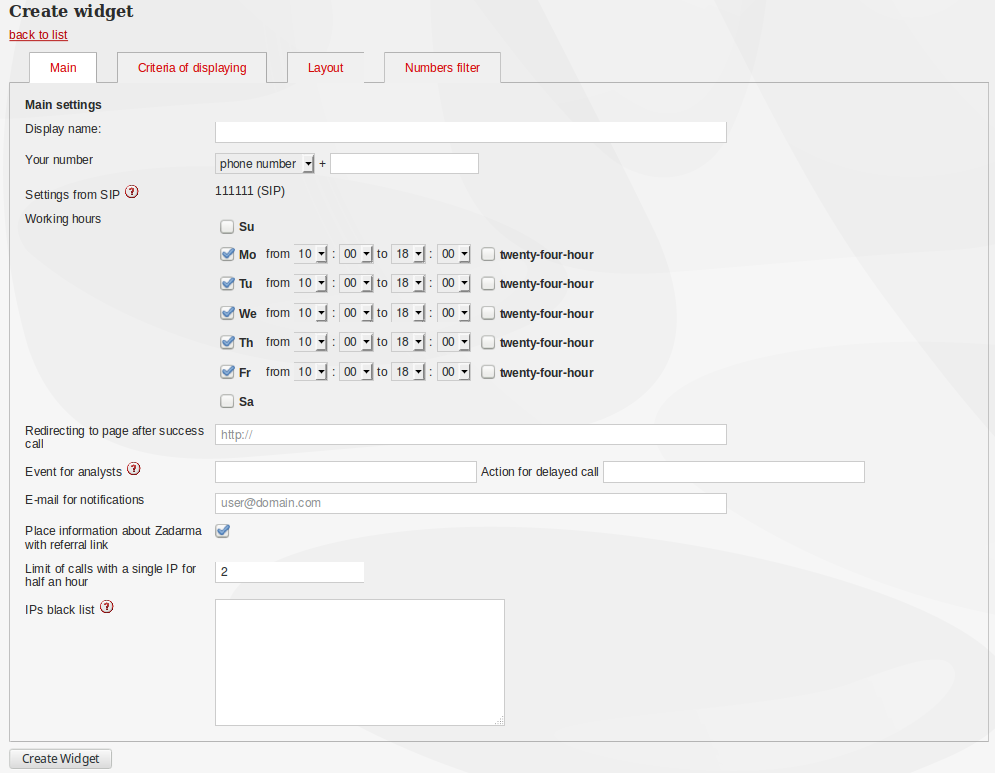Click inside the IPs black list textarea

pyautogui.click(x=359, y=662)
